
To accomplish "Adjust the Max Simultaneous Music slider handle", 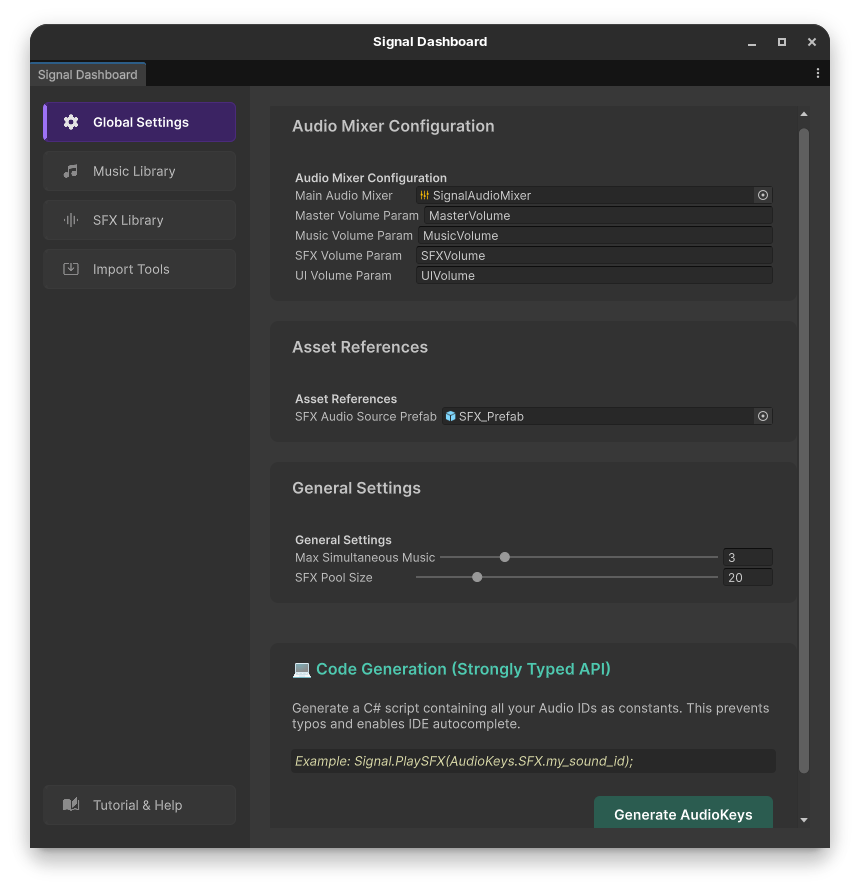I will [505, 557].
